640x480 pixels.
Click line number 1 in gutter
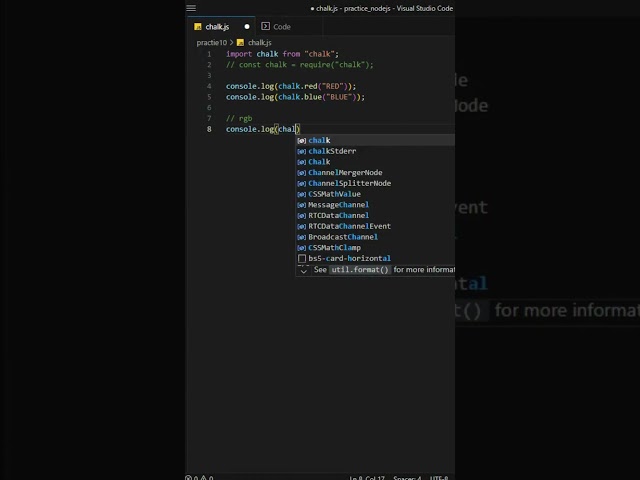[209, 54]
